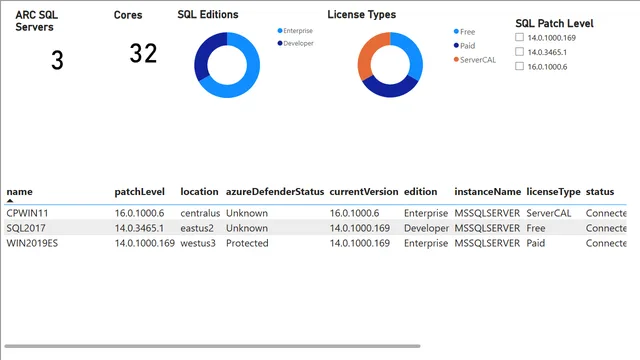The height and width of the screenshot is (360, 640).
Task: Sort table by location column header
Action: click(199, 191)
